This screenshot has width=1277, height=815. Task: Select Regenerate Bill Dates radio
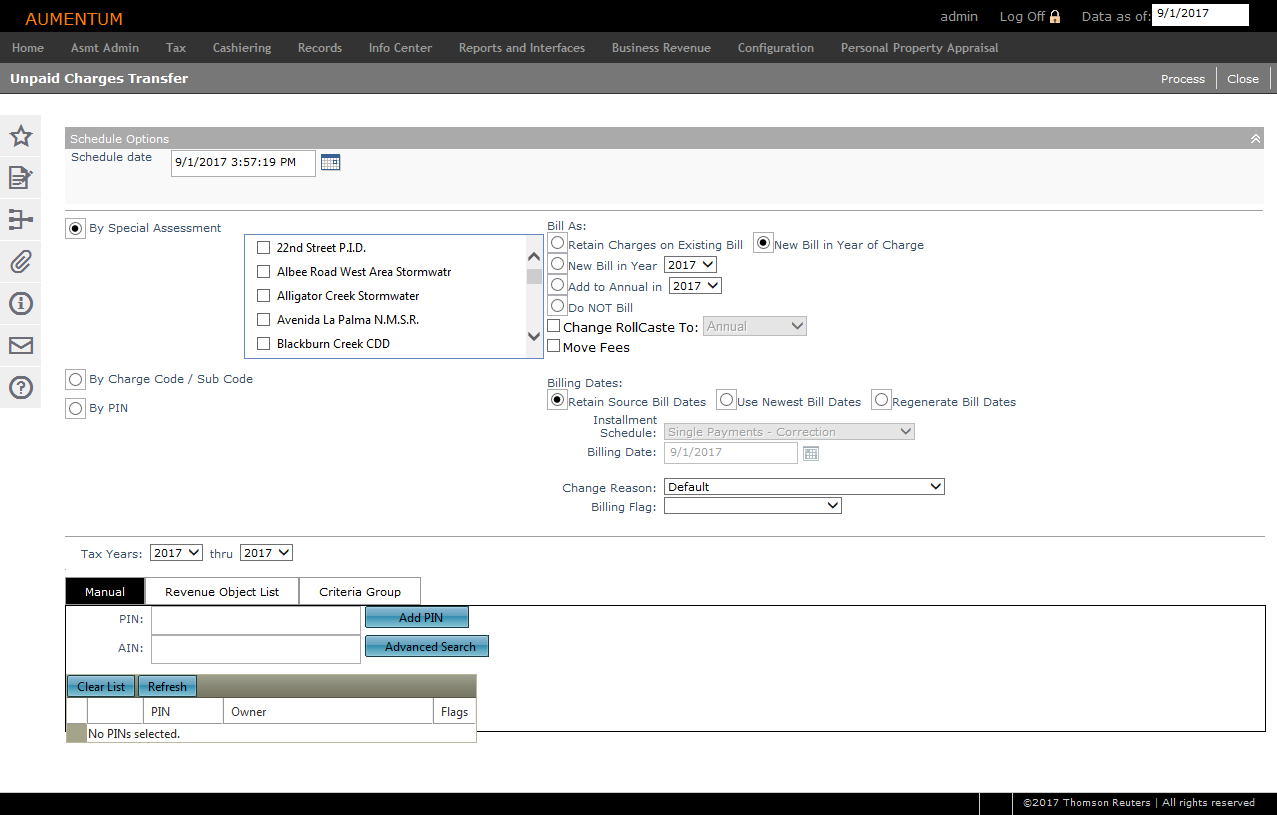click(x=882, y=400)
